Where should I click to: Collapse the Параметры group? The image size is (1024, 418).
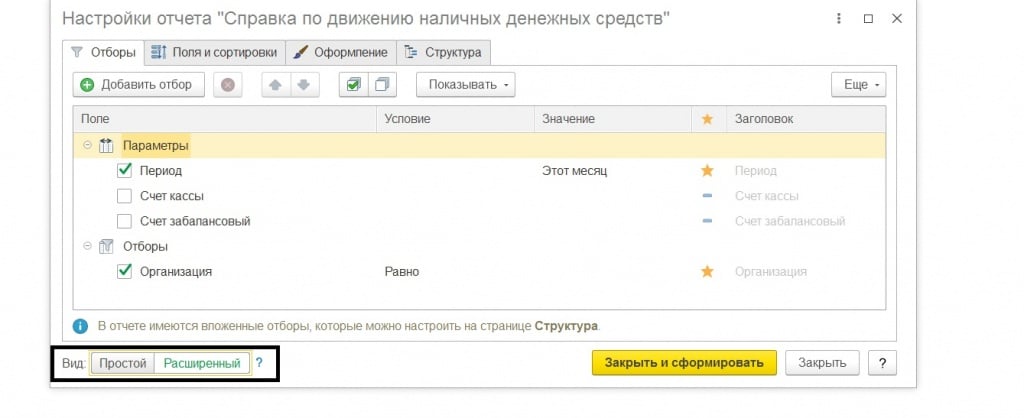click(x=88, y=146)
